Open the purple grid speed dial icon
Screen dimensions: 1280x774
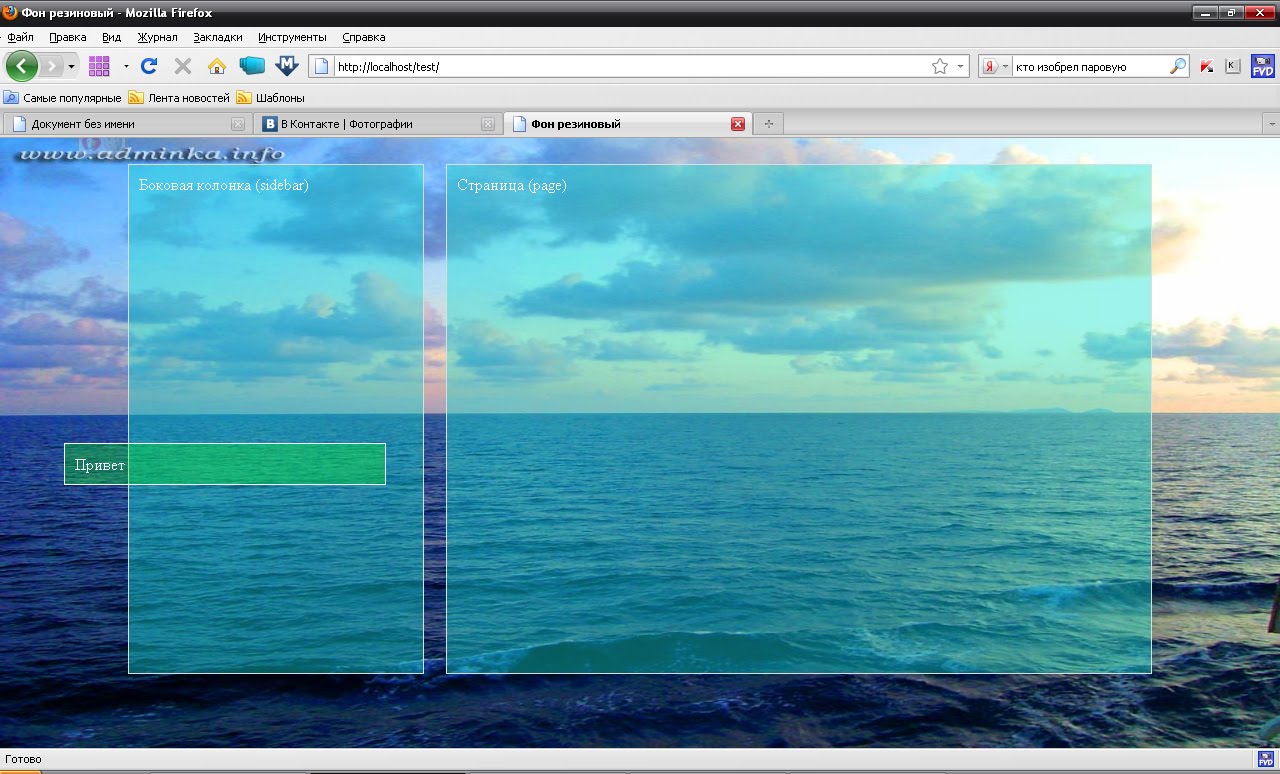99,66
